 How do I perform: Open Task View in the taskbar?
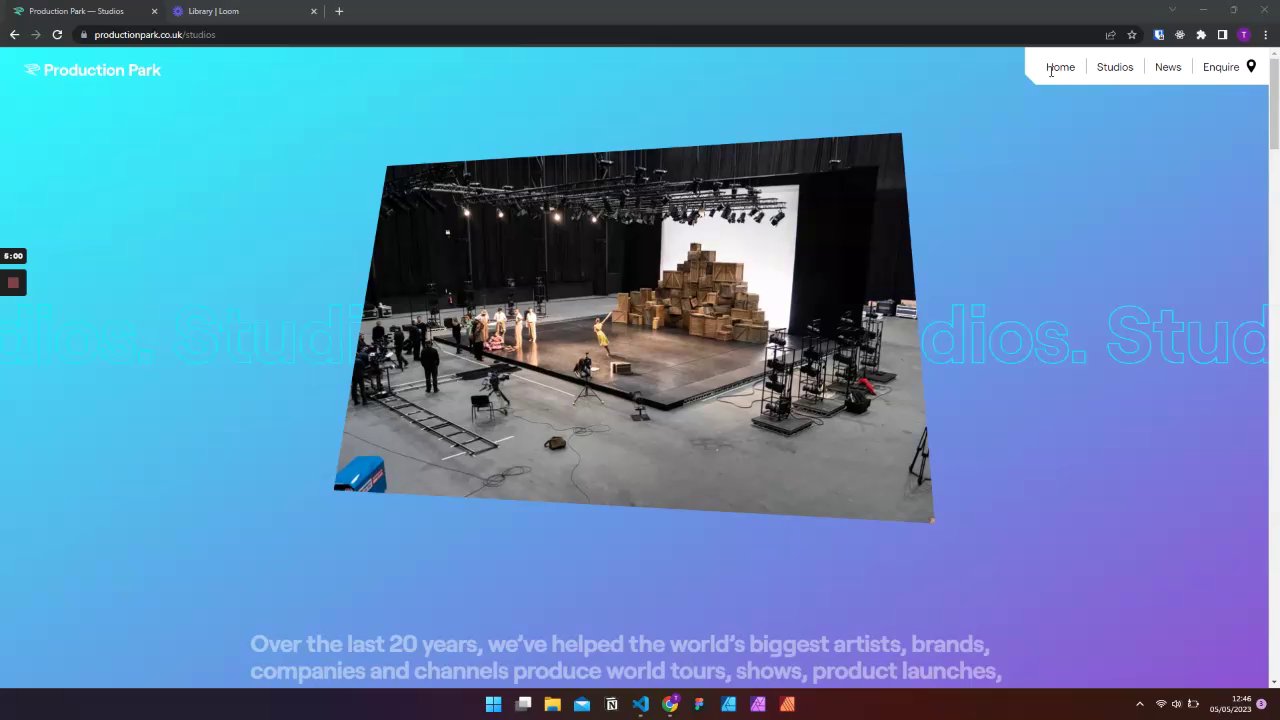click(523, 704)
